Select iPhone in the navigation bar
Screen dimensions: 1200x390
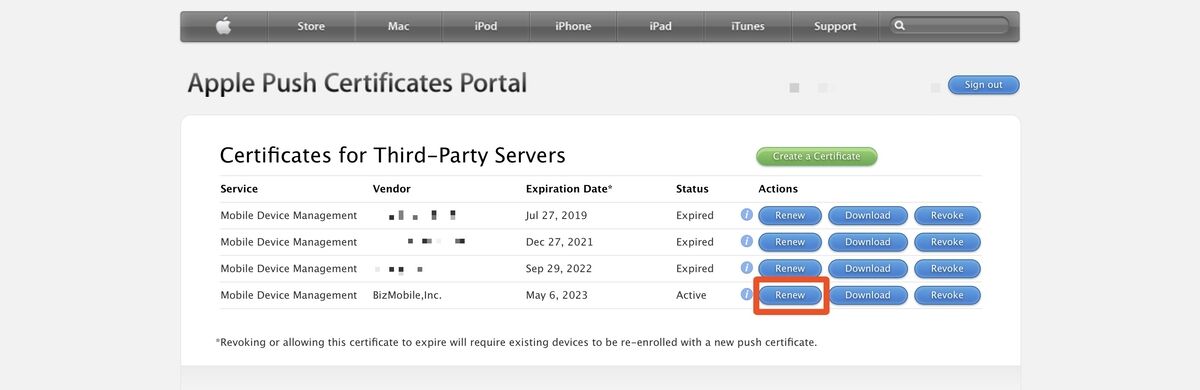[x=573, y=26]
